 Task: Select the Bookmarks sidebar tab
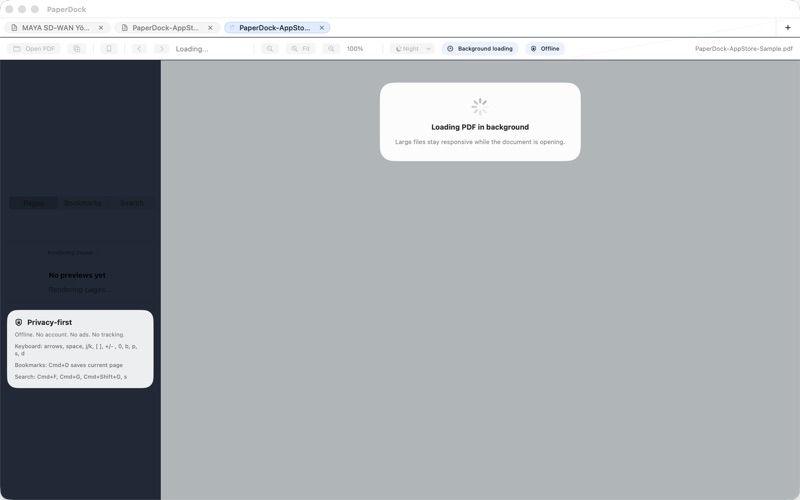click(83, 203)
